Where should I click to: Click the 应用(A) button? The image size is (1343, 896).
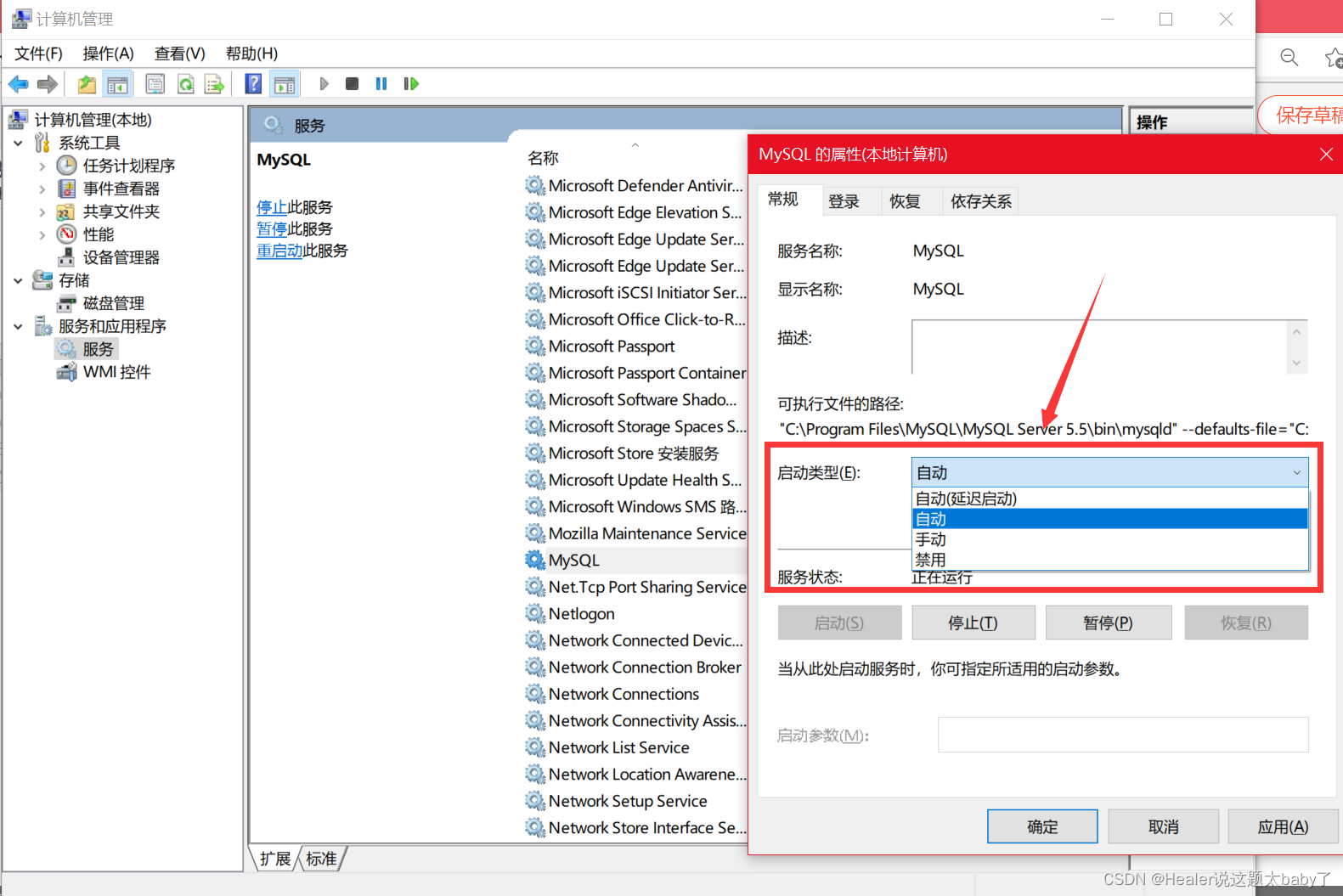[1283, 826]
